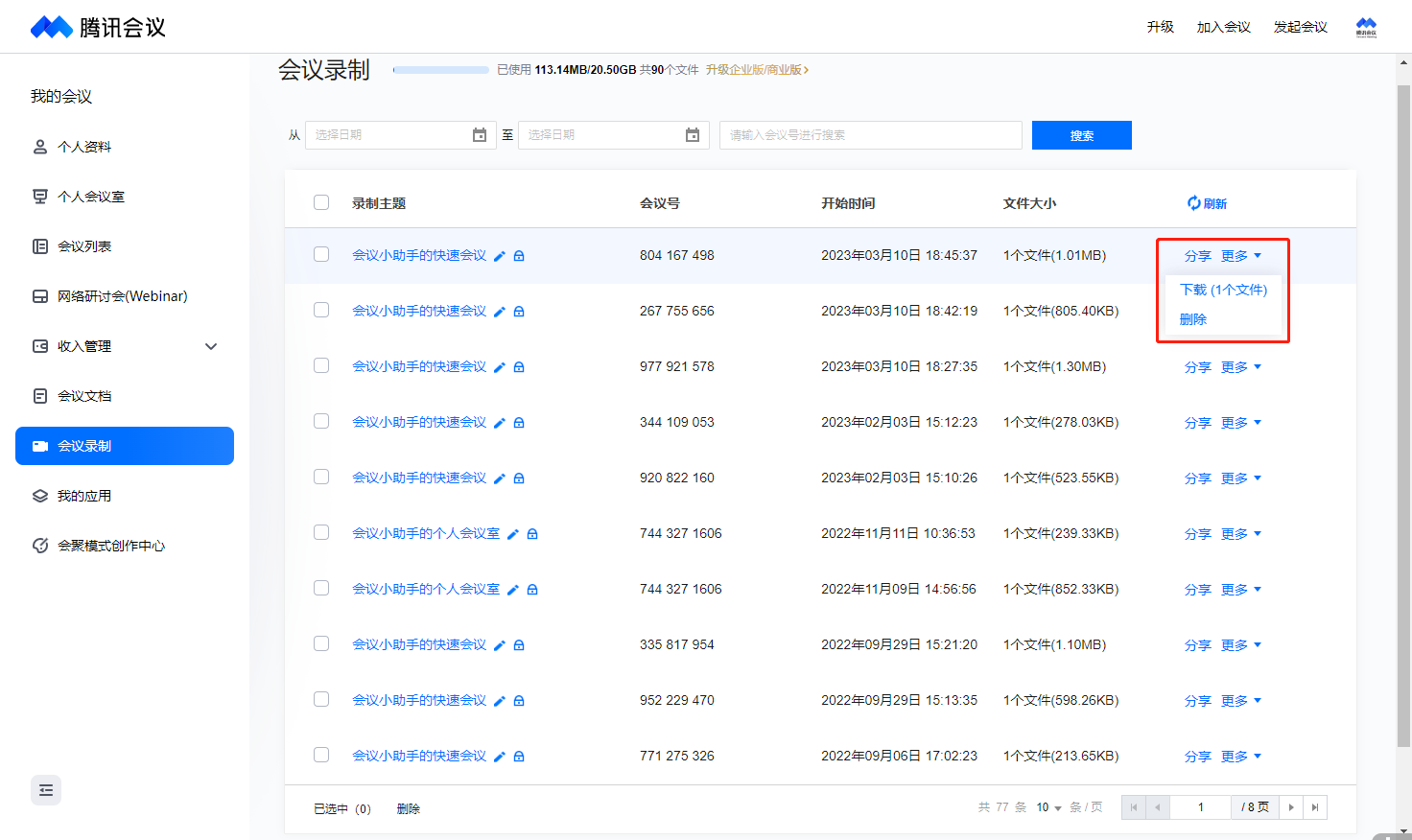Open 更多 menu for meeting 344 109 053
1412x840 pixels.
pyautogui.click(x=1241, y=423)
